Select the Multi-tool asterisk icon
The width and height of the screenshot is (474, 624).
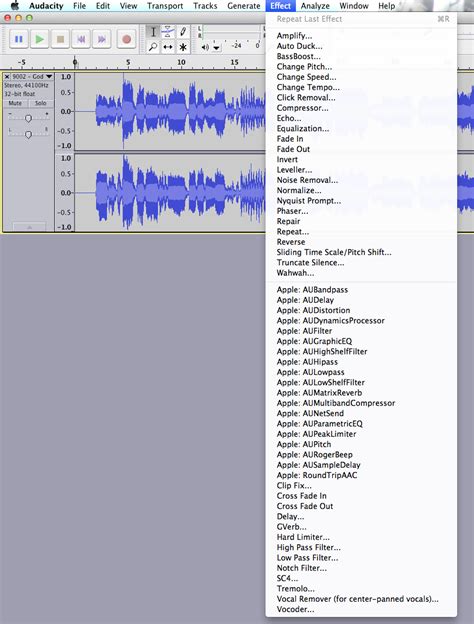pyautogui.click(x=183, y=47)
